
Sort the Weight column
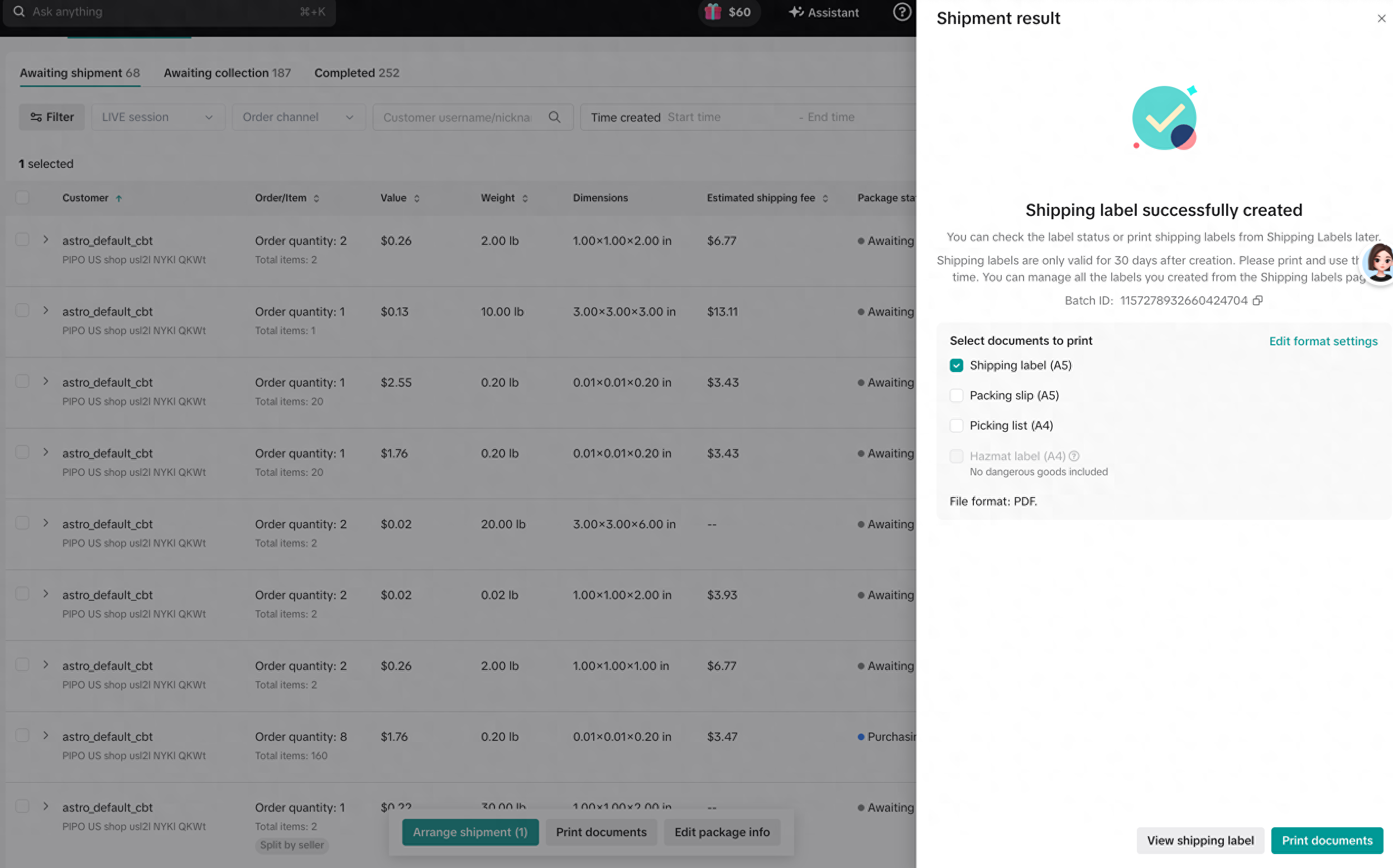(x=525, y=198)
